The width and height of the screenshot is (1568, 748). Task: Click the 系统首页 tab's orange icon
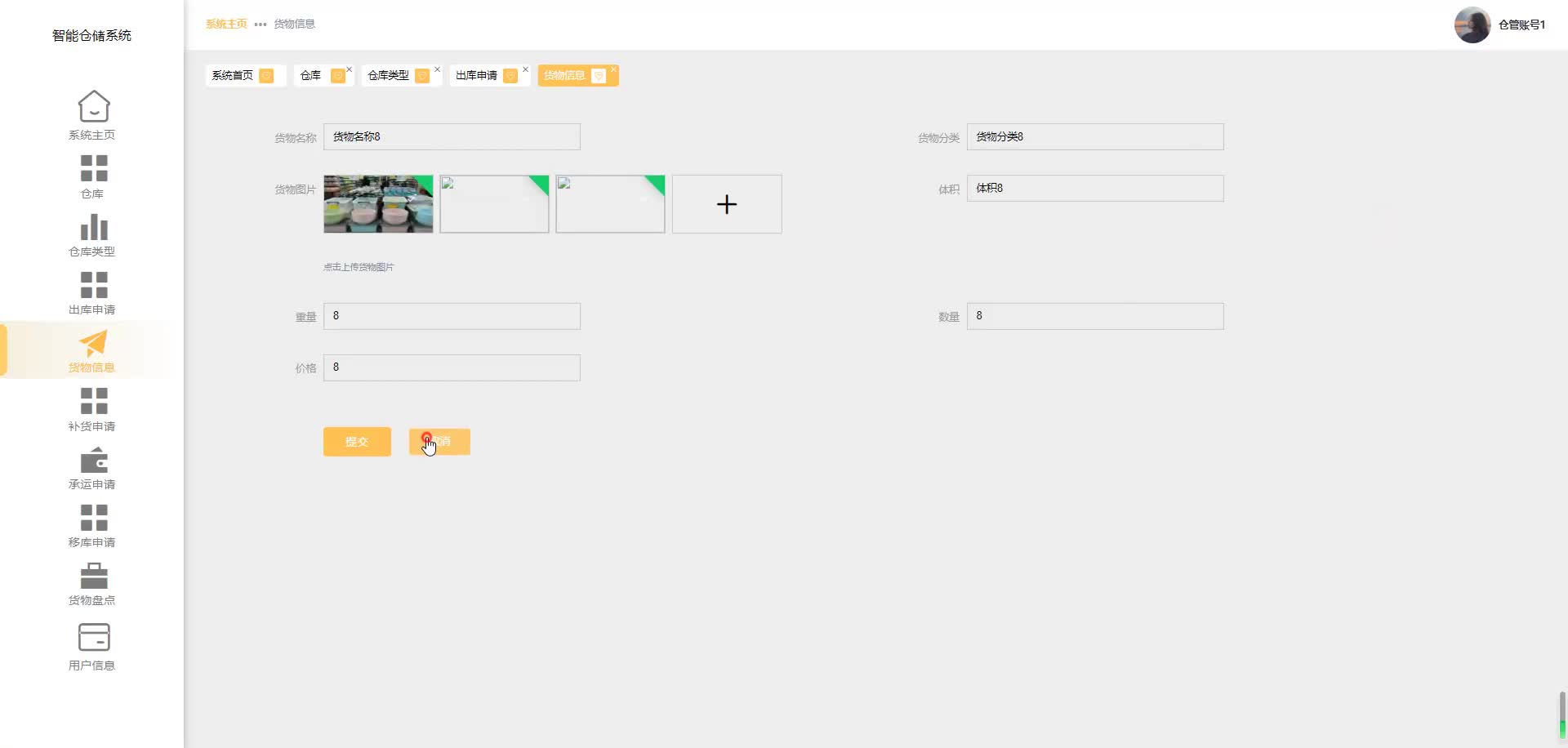266,76
